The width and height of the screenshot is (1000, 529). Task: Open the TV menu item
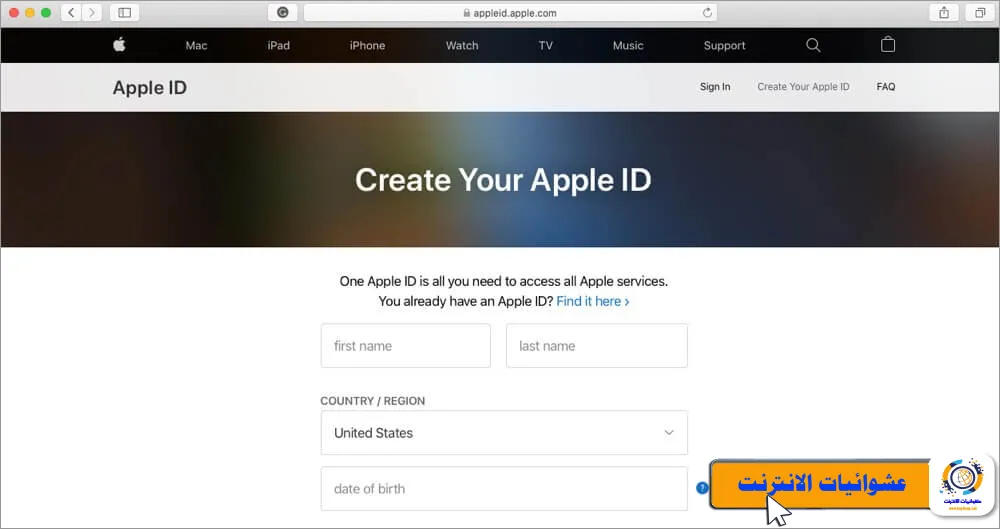coord(545,45)
